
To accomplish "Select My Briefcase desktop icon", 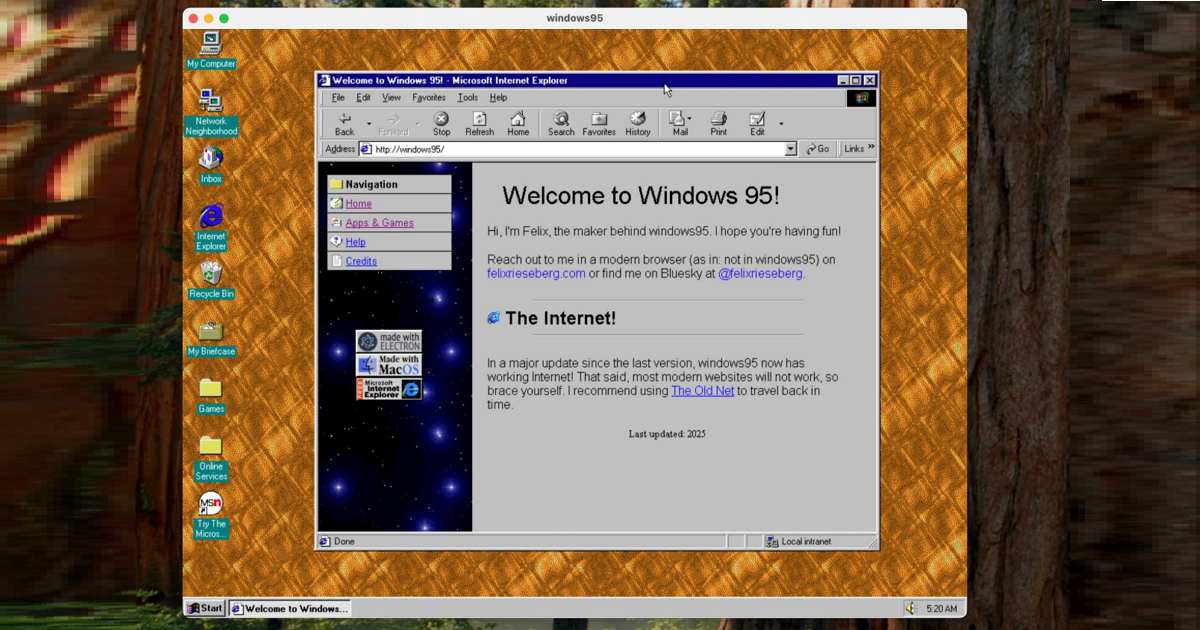I will (211, 338).
